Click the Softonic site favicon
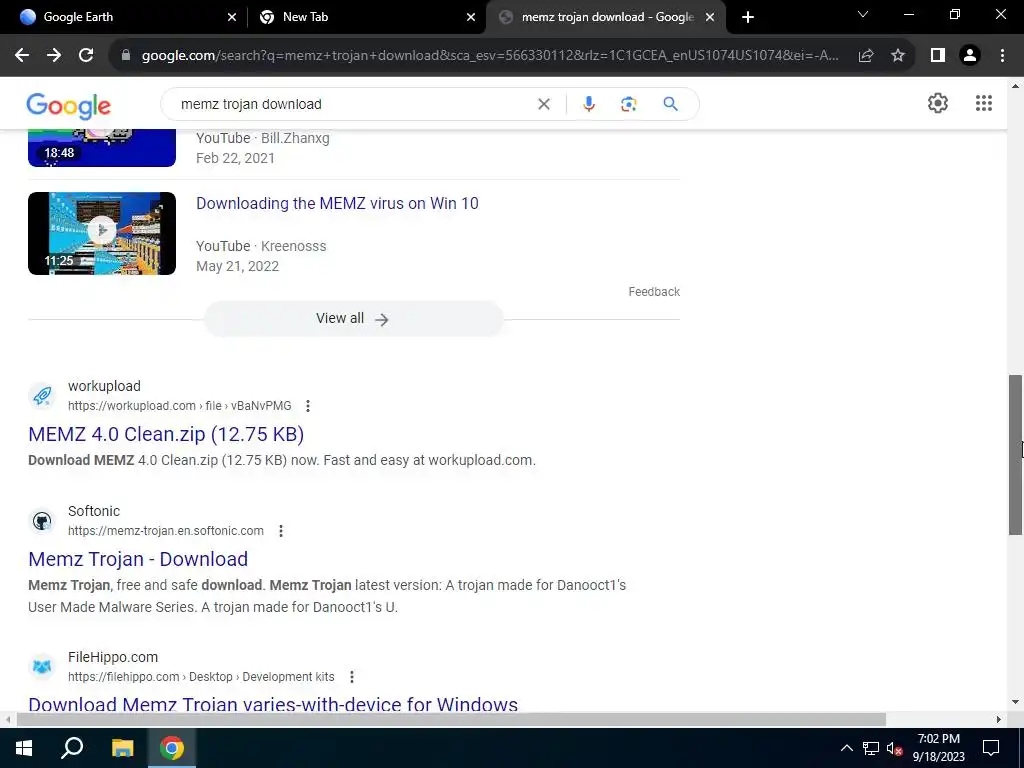This screenshot has width=1024, height=768. click(42, 520)
